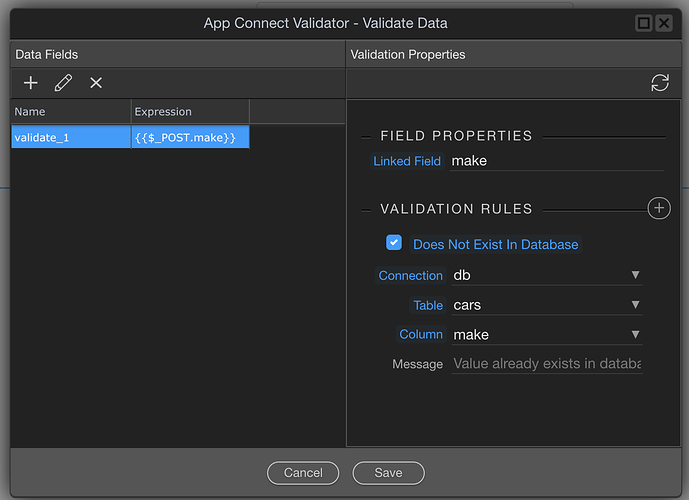Image resolution: width=689 pixels, height=500 pixels.
Task: Click the FIELD PROPERTIES section heading
Action: click(456, 136)
